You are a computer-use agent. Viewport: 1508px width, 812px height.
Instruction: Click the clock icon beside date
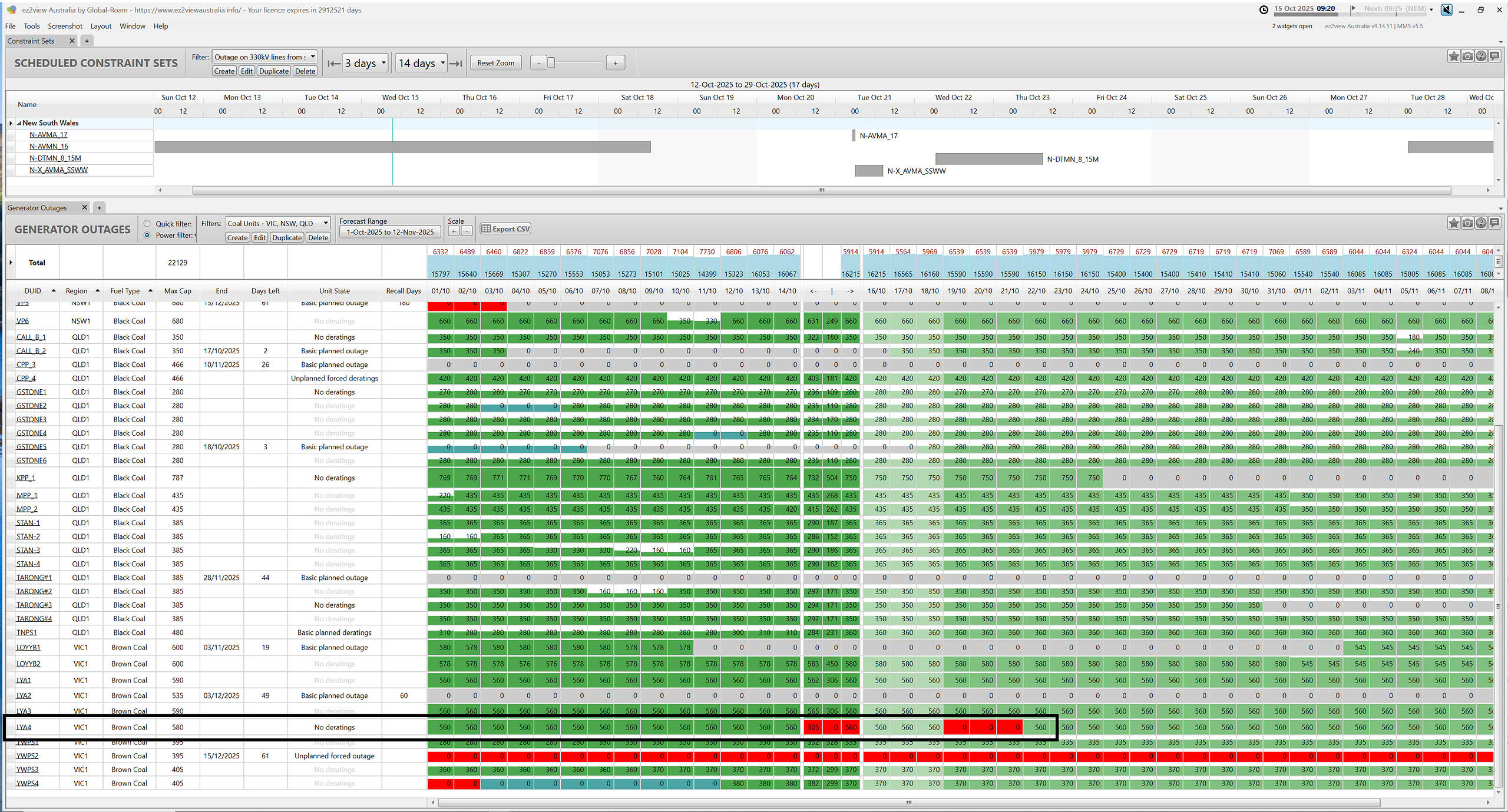tap(1264, 9)
